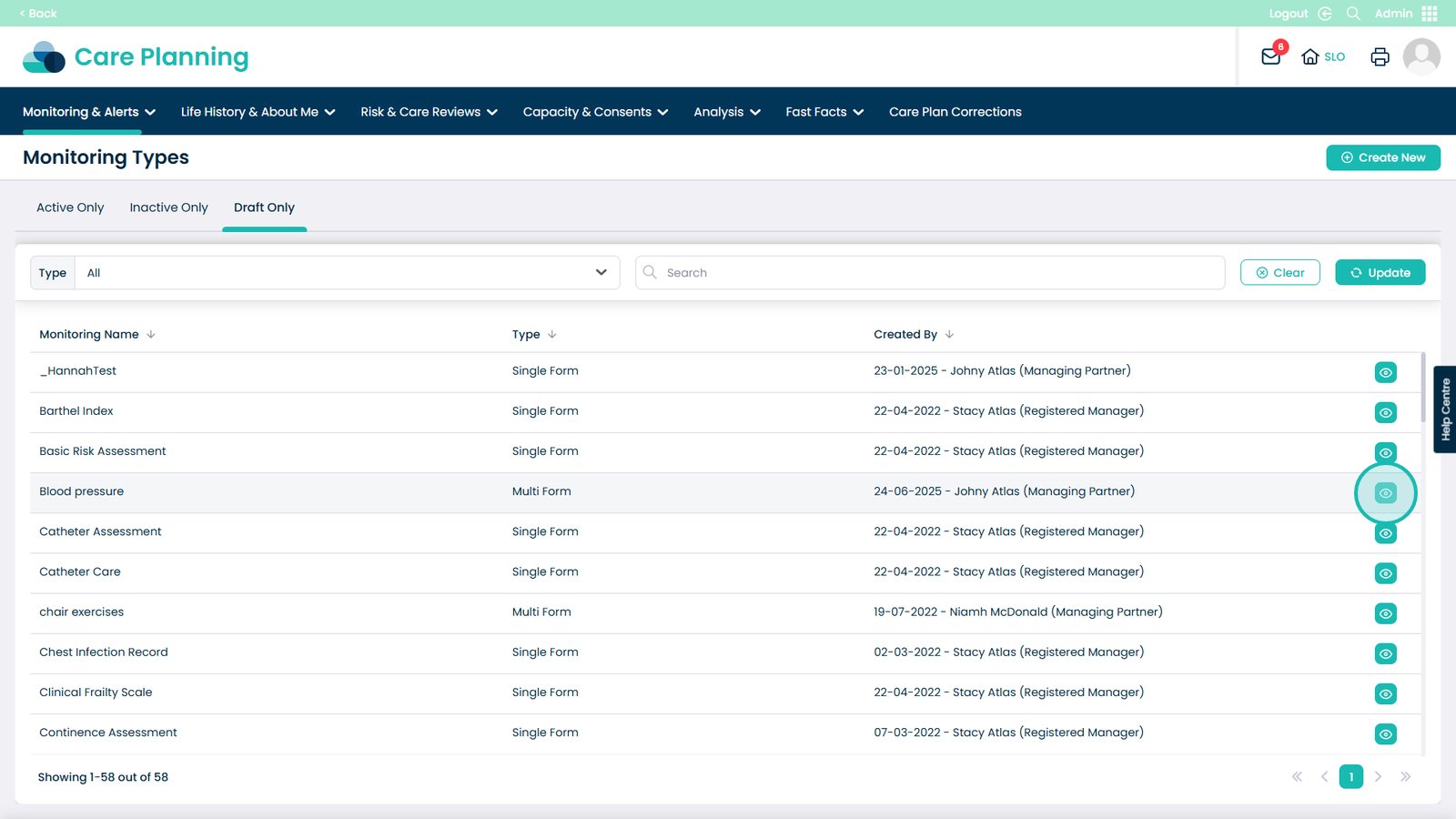View the _HannahTest monitoring type
1456x819 pixels.
[x=1385, y=372]
